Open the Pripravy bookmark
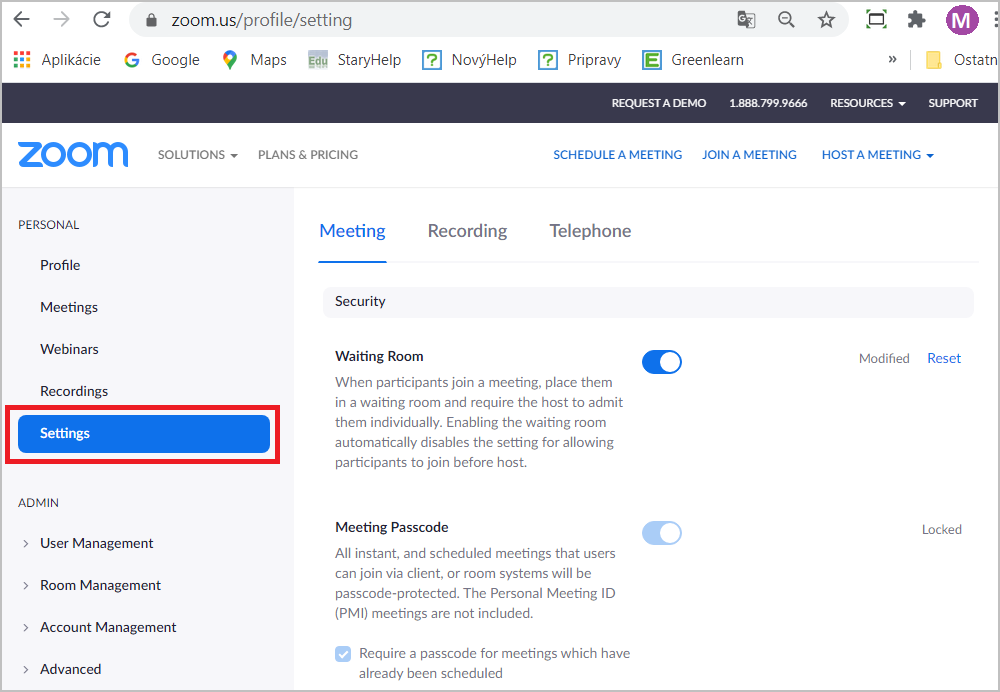This screenshot has height=692, width=1000. tap(580, 60)
